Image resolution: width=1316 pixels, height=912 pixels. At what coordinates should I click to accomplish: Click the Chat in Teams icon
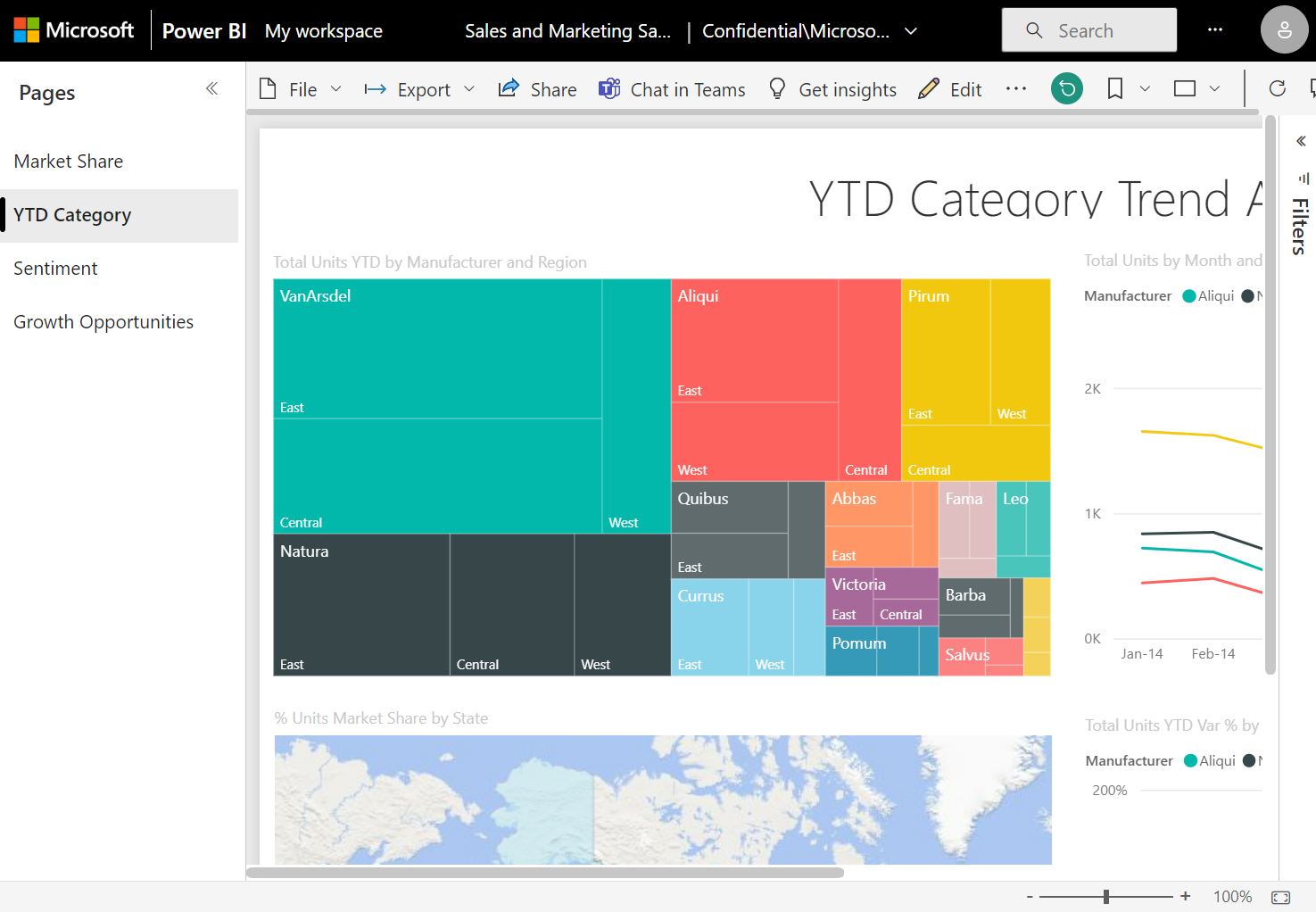click(609, 88)
